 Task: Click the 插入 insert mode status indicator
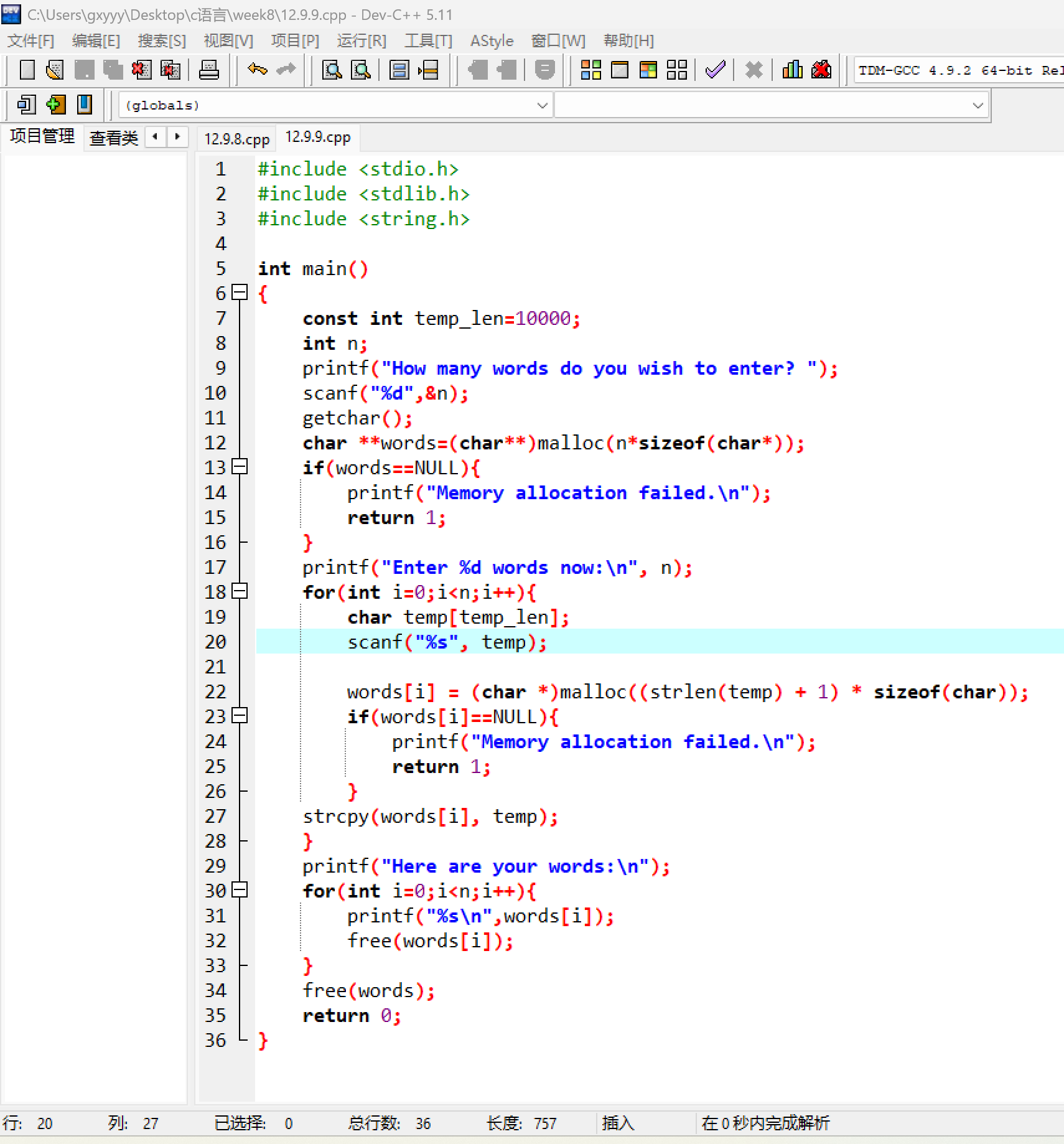[618, 1123]
